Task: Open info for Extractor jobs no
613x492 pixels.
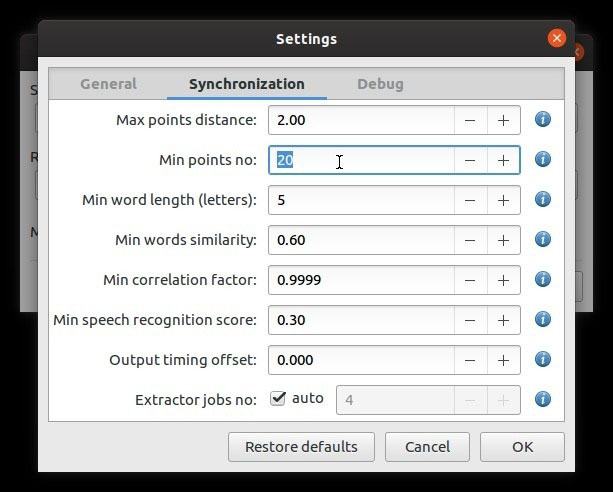Action: (x=543, y=399)
